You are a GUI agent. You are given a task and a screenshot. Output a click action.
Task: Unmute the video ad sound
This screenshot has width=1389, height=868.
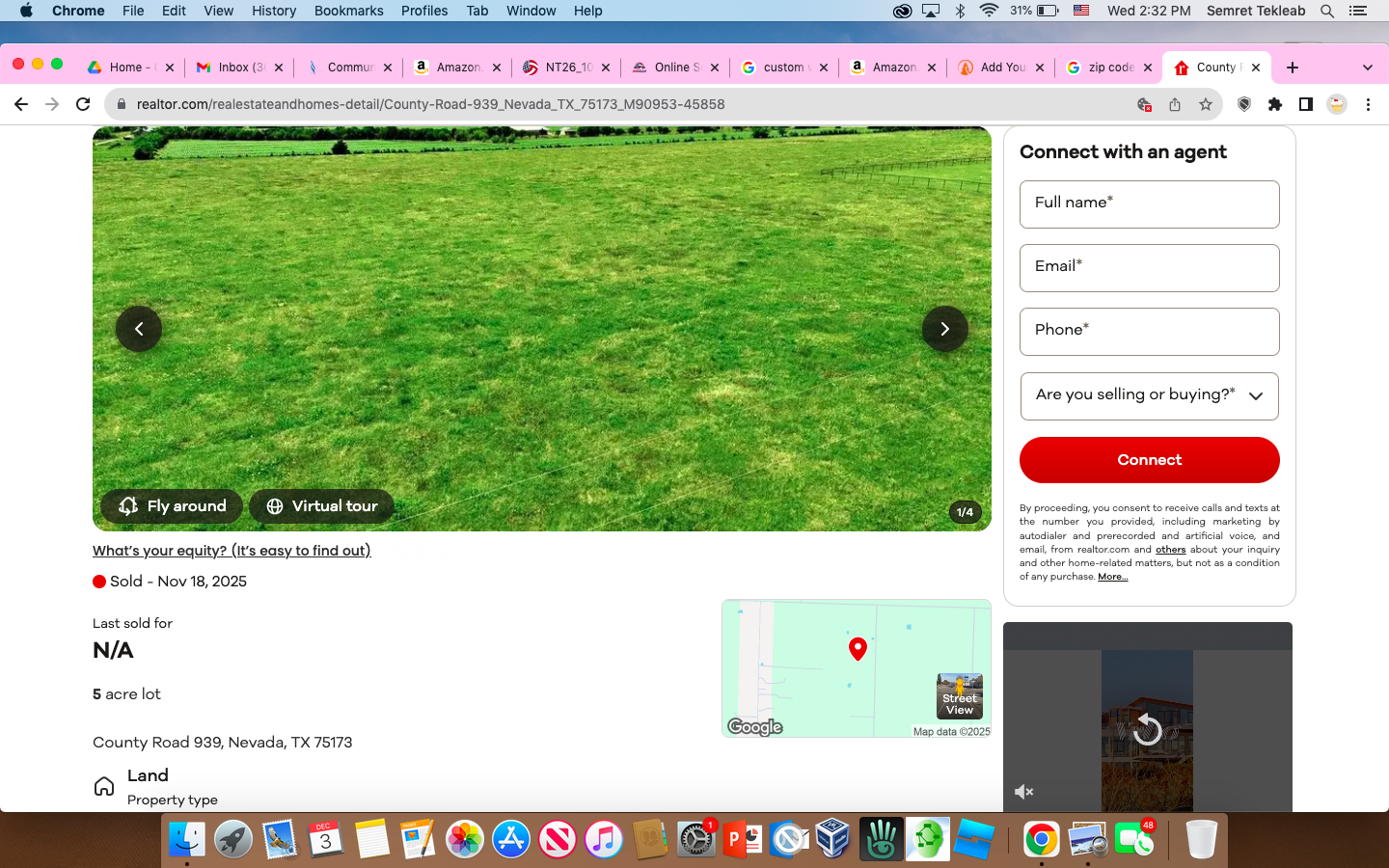[1024, 792]
